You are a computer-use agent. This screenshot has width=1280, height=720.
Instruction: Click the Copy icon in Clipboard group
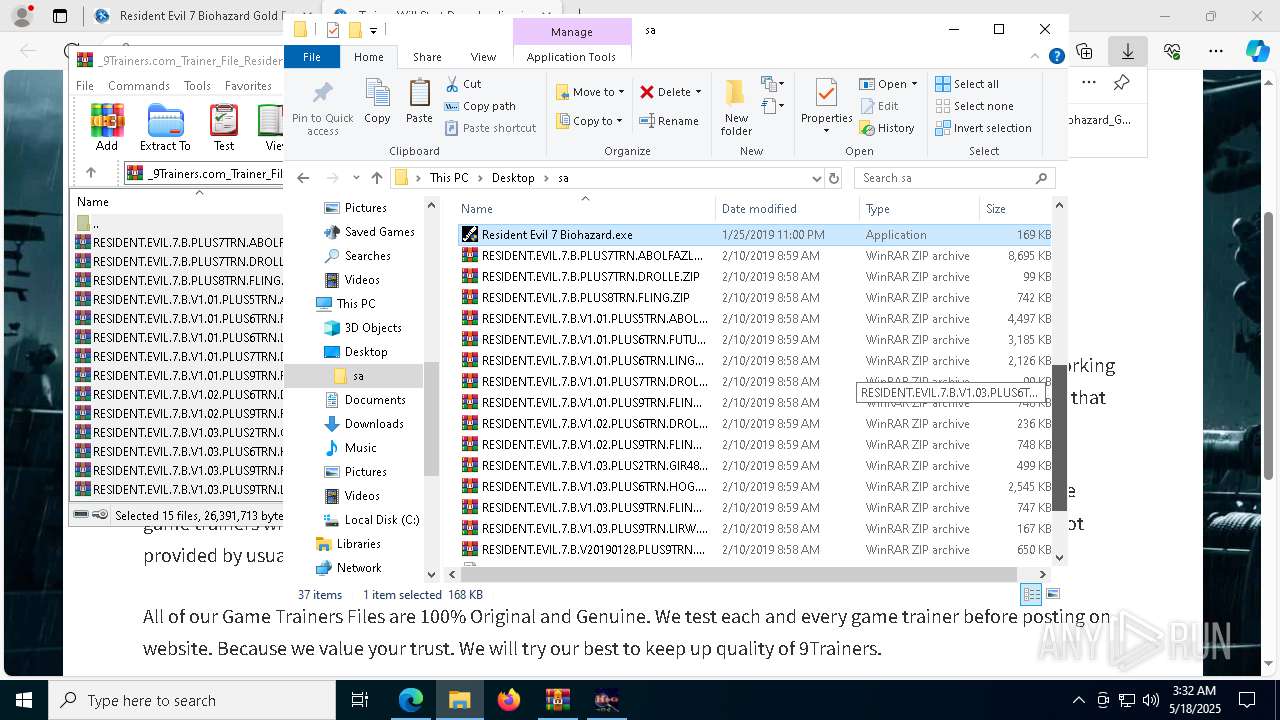377,101
